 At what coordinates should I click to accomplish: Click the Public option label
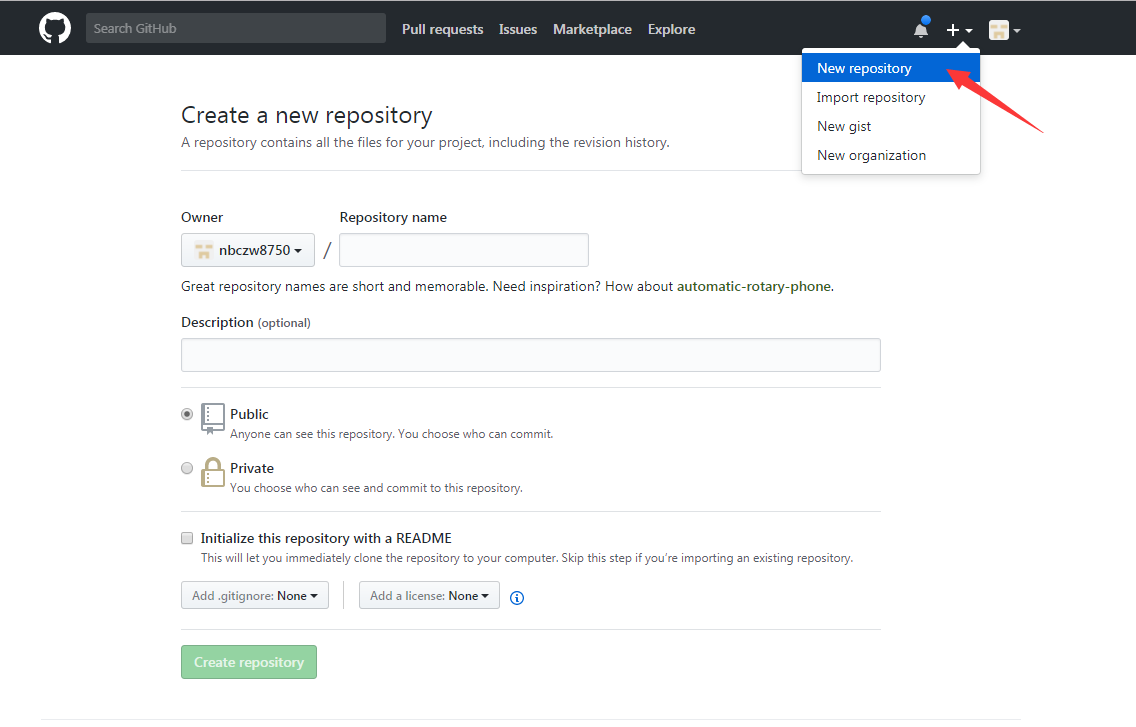pos(249,414)
